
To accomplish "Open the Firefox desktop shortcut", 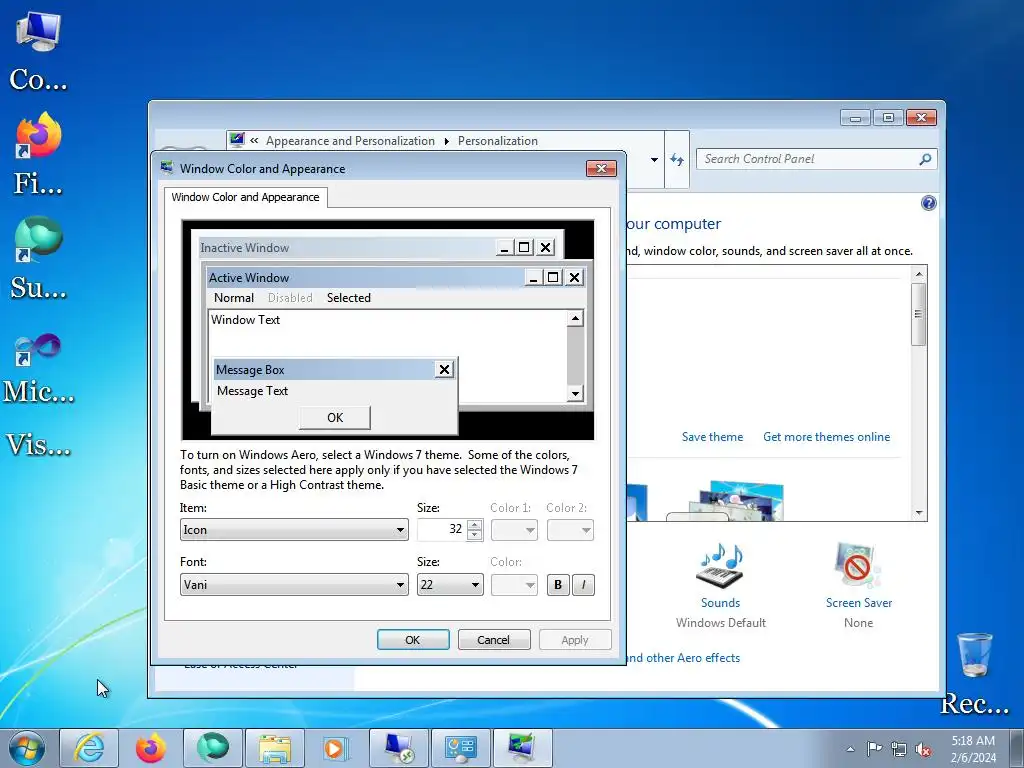I will (x=38, y=154).
